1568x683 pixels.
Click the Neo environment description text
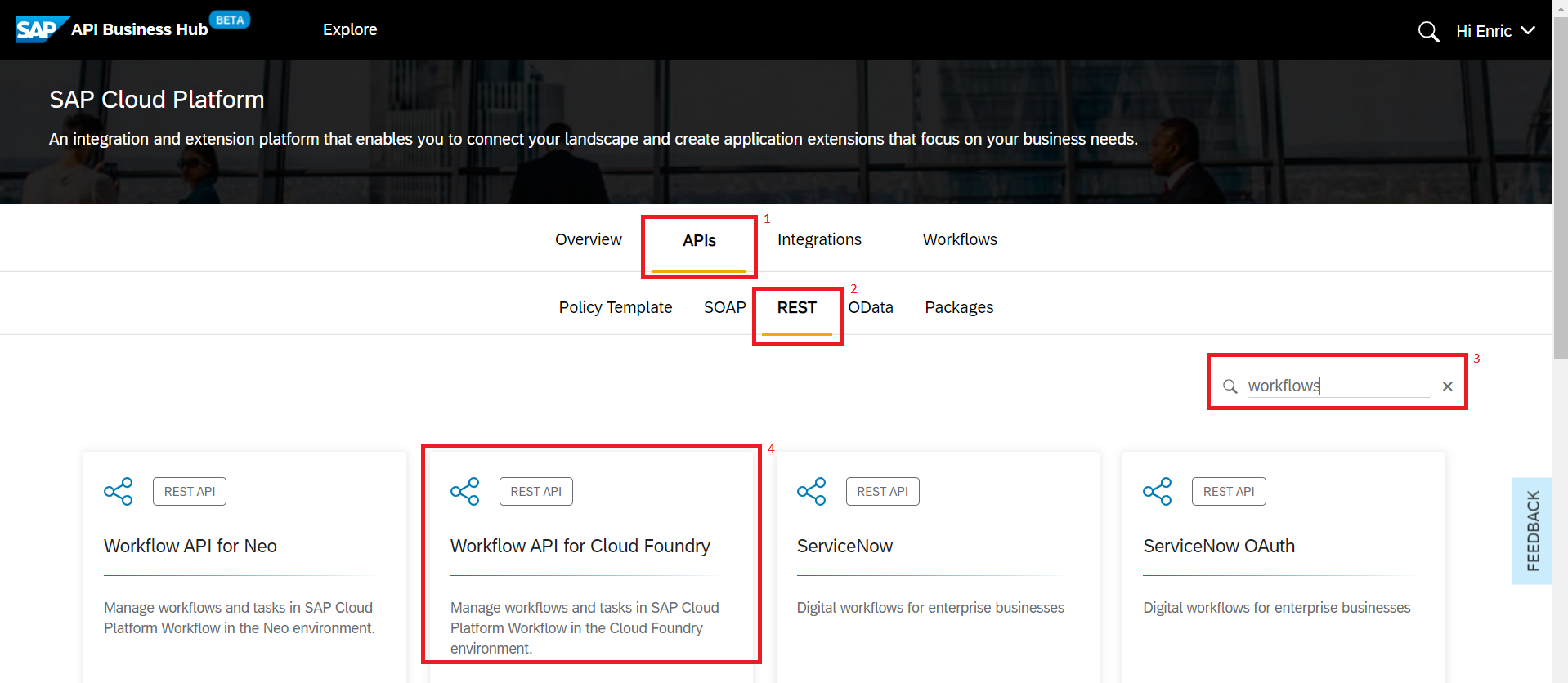click(240, 618)
